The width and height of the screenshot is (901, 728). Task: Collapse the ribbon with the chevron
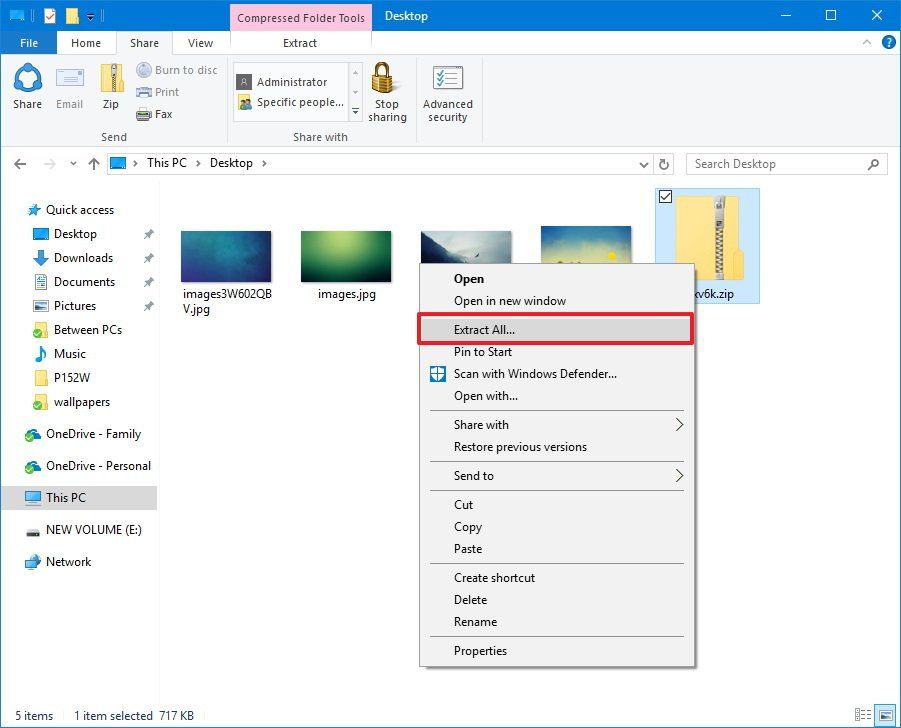pyautogui.click(x=867, y=43)
